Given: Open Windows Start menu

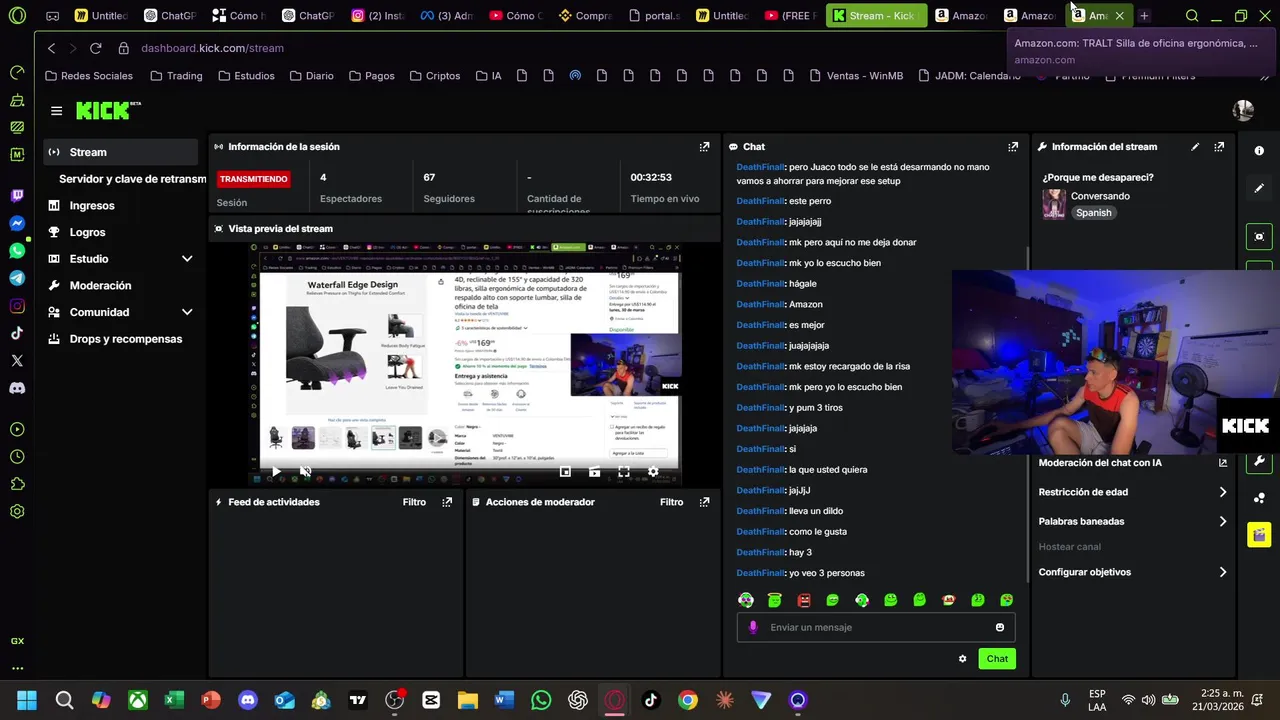Looking at the screenshot, I should (x=27, y=700).
